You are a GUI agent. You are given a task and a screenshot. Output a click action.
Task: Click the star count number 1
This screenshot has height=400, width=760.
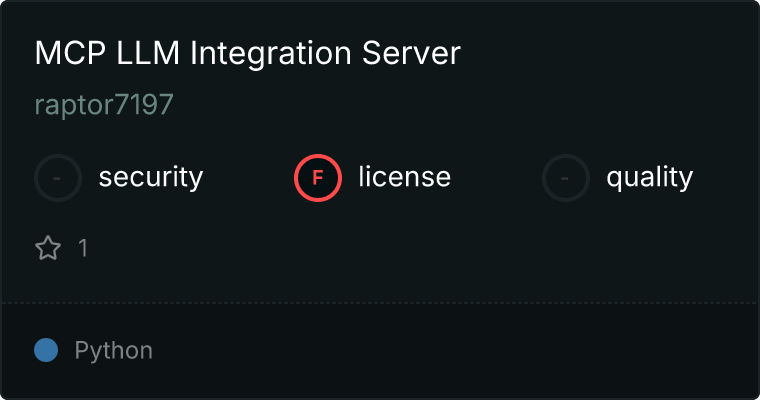pos(83,248)
